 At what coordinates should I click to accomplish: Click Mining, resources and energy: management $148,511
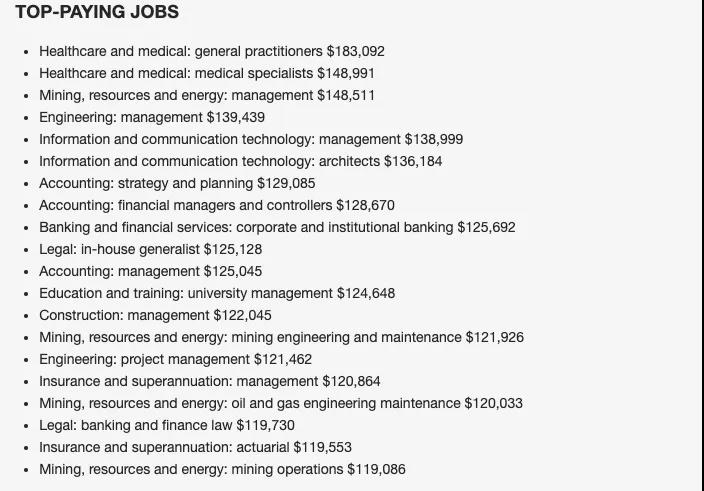[x=207, y=95]
